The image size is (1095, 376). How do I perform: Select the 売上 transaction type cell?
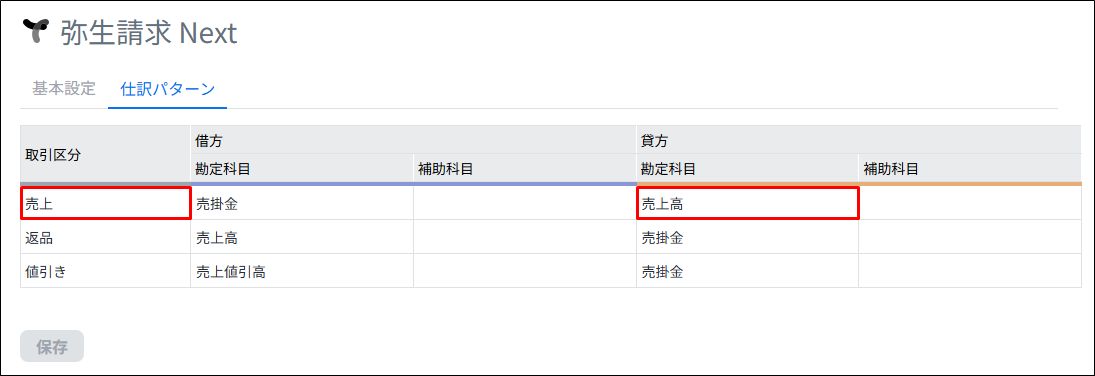pyautogui.click(x=105, y=203)
